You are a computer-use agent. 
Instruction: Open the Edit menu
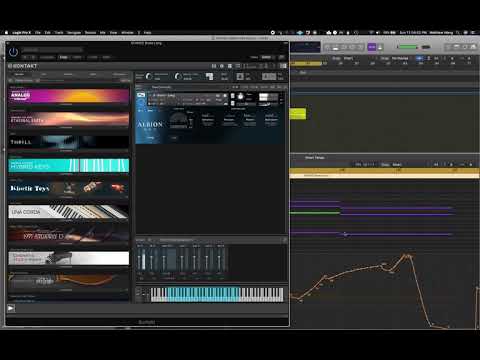48,32
